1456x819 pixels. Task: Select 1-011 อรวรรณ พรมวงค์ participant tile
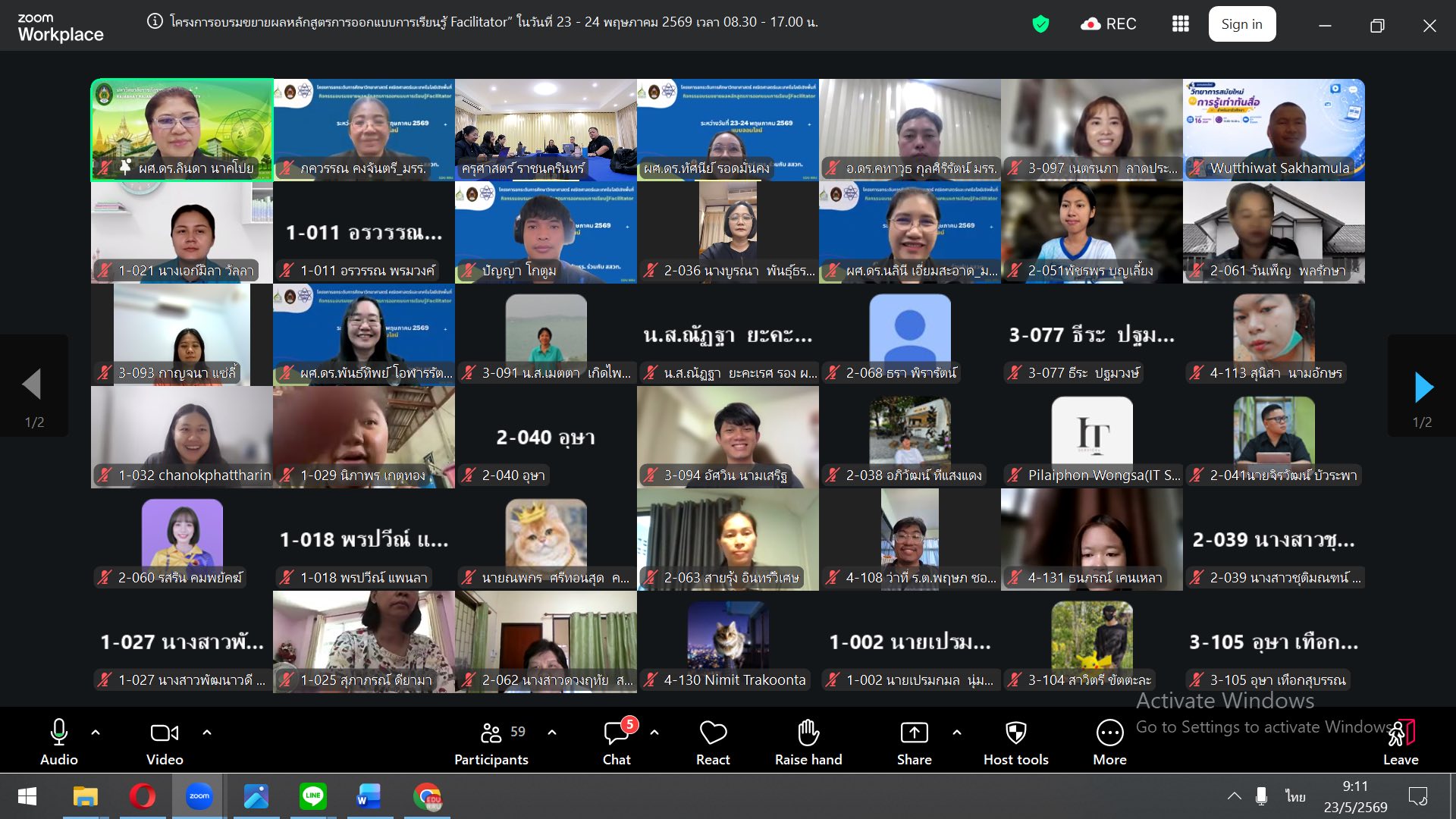[x=364, y=232]
